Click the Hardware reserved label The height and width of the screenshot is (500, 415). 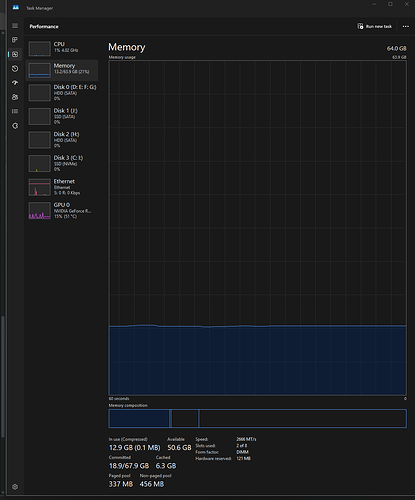coord(213,459)
